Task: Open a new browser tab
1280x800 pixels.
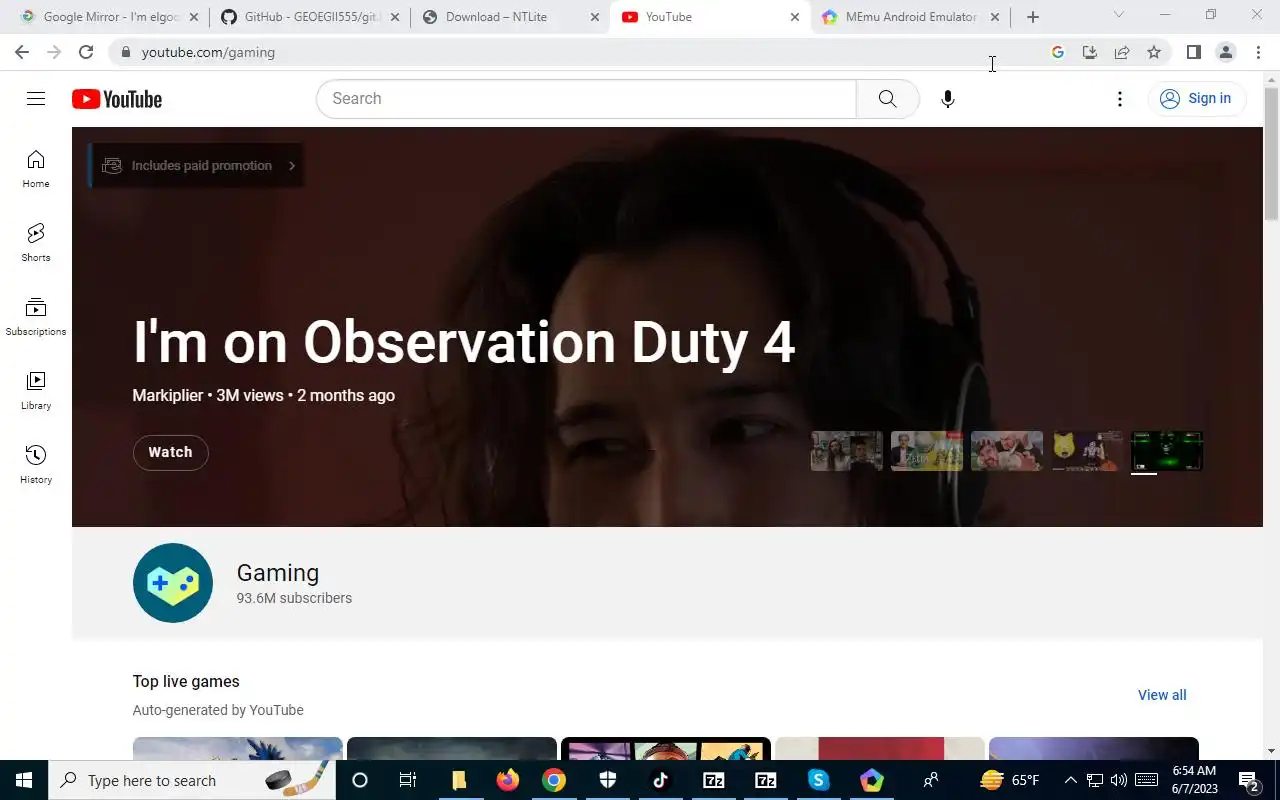Action: [x=1033, y=17]
